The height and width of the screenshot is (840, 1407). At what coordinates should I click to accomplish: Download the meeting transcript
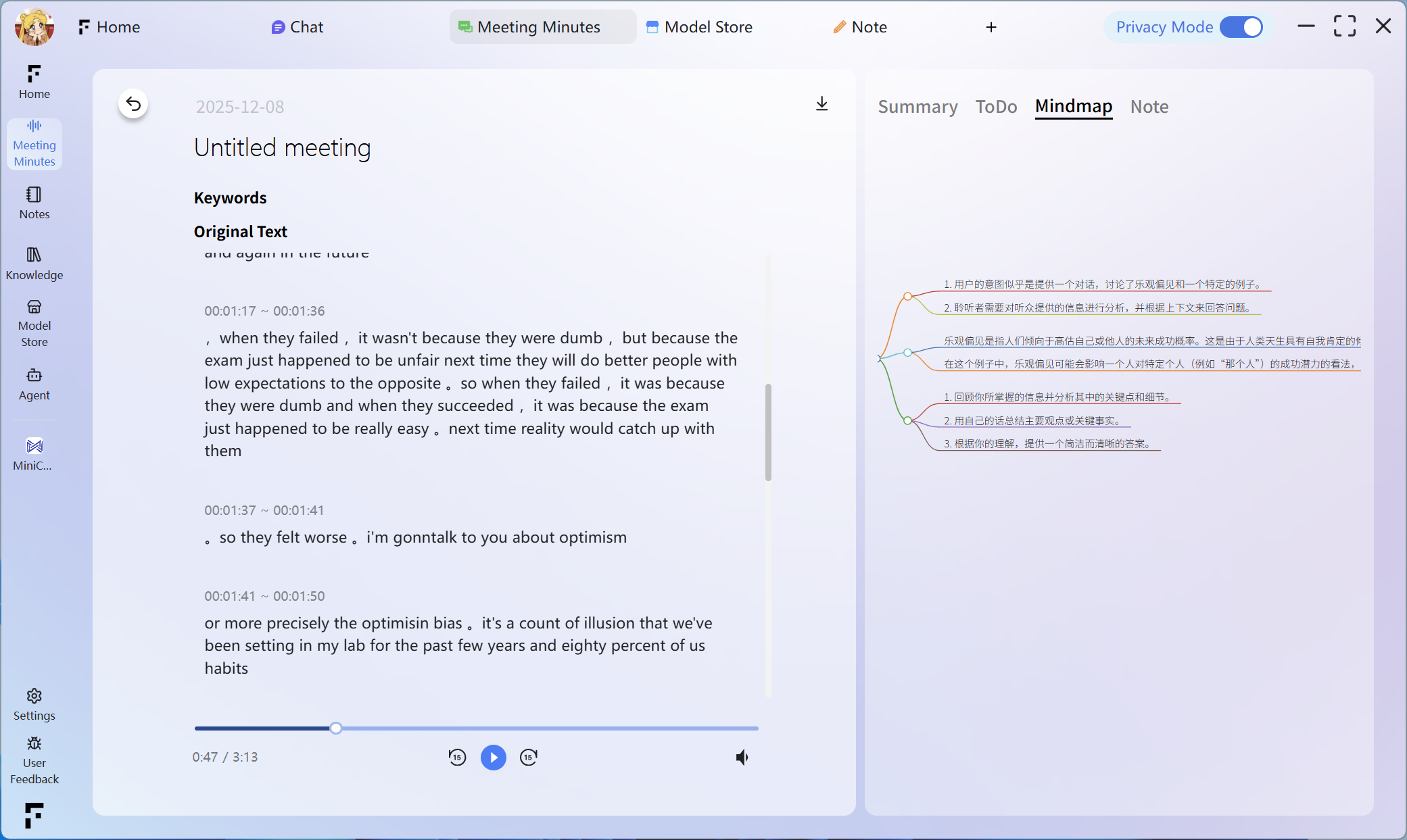tap(821, 103)
